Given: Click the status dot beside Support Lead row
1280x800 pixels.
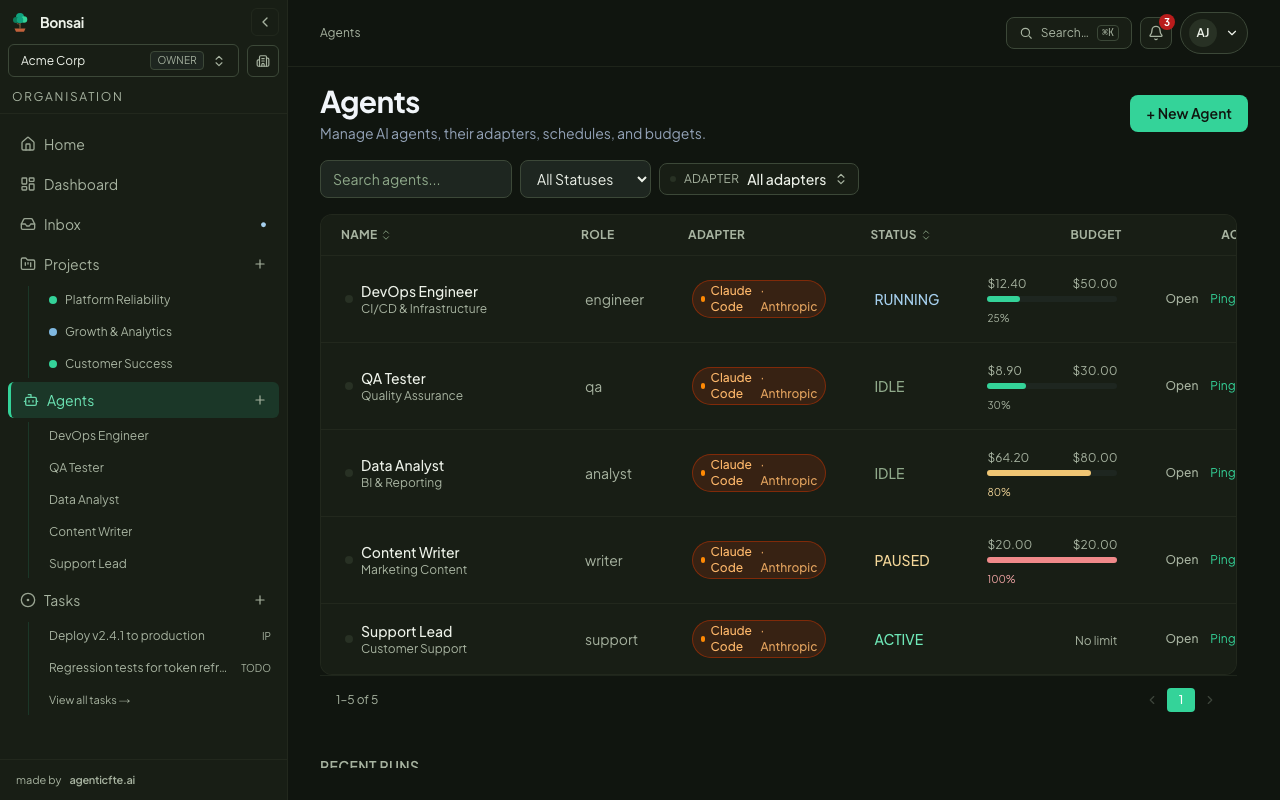Looking at the screenshot, I should [349, 639].
